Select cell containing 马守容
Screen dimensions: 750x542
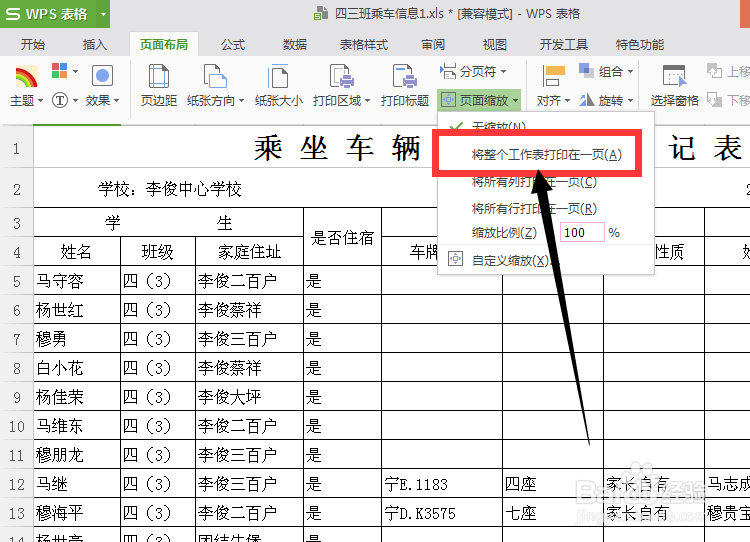(x=77, y=280)
